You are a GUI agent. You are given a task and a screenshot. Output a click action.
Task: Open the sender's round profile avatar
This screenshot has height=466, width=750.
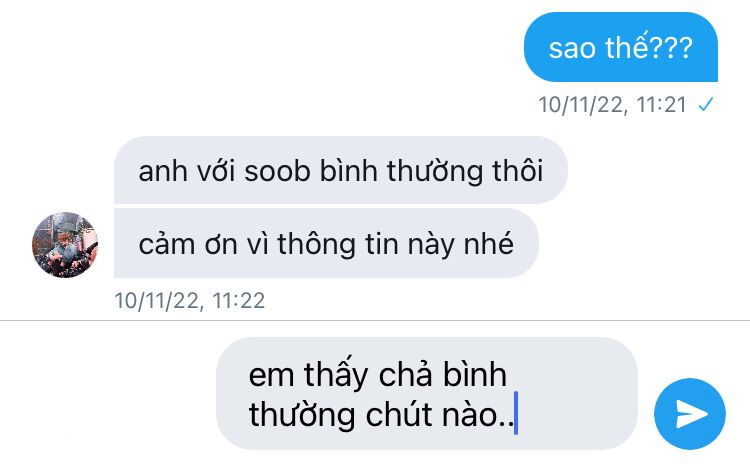tap(65, 245)
